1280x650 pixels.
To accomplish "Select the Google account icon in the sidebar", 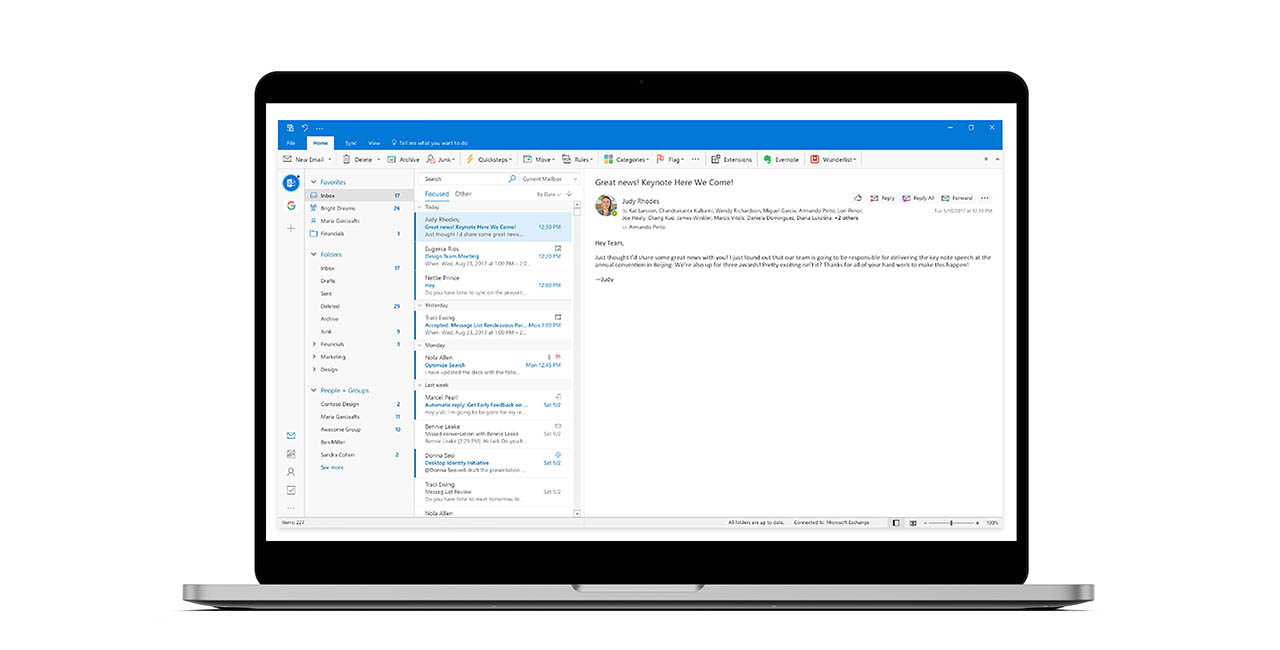I will (x=291, y=205).
